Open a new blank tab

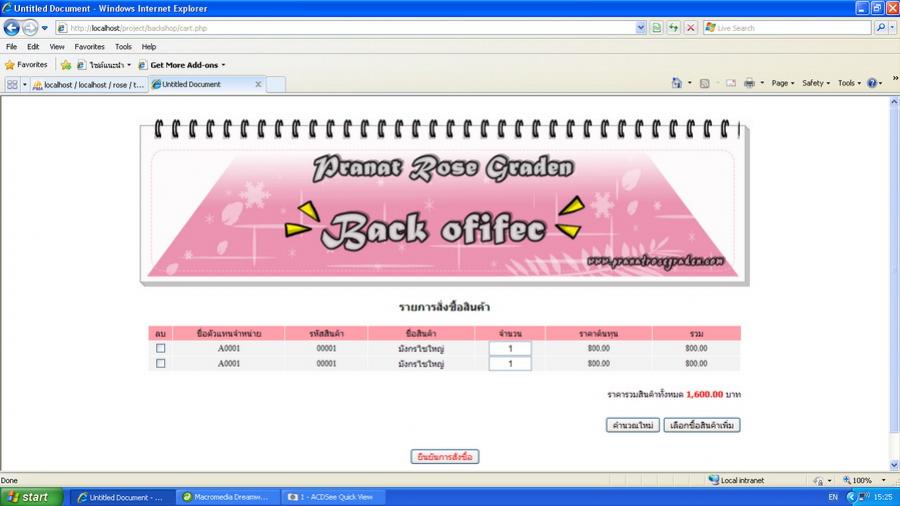[276, 84]
